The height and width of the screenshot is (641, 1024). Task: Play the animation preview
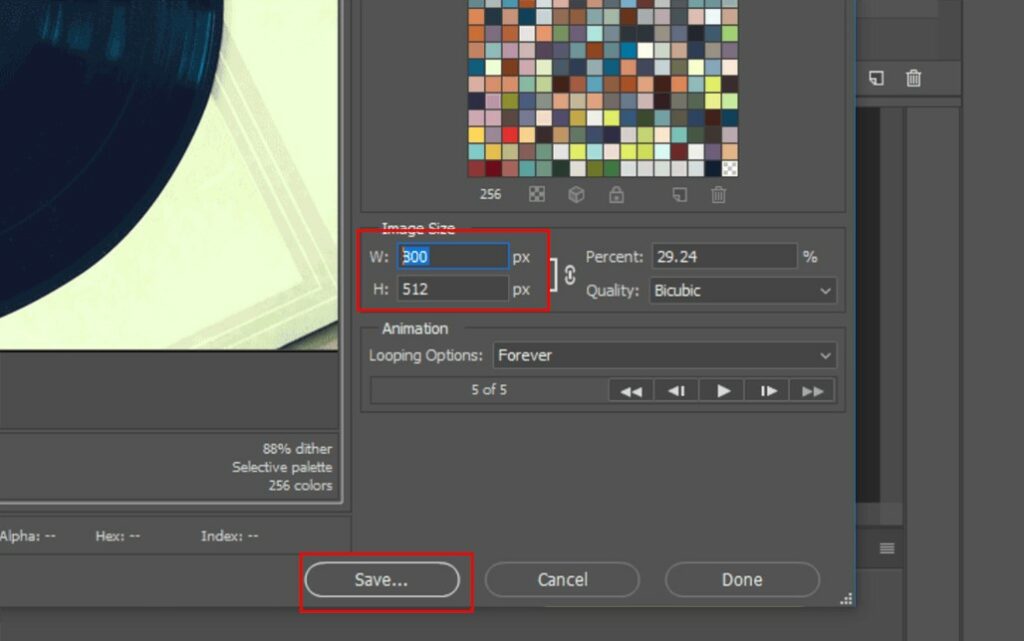723,391
